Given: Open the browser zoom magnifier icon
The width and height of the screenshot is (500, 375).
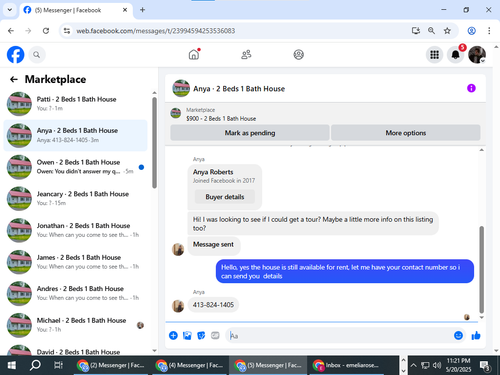Looking at the screenshot, I should (431, 31).
